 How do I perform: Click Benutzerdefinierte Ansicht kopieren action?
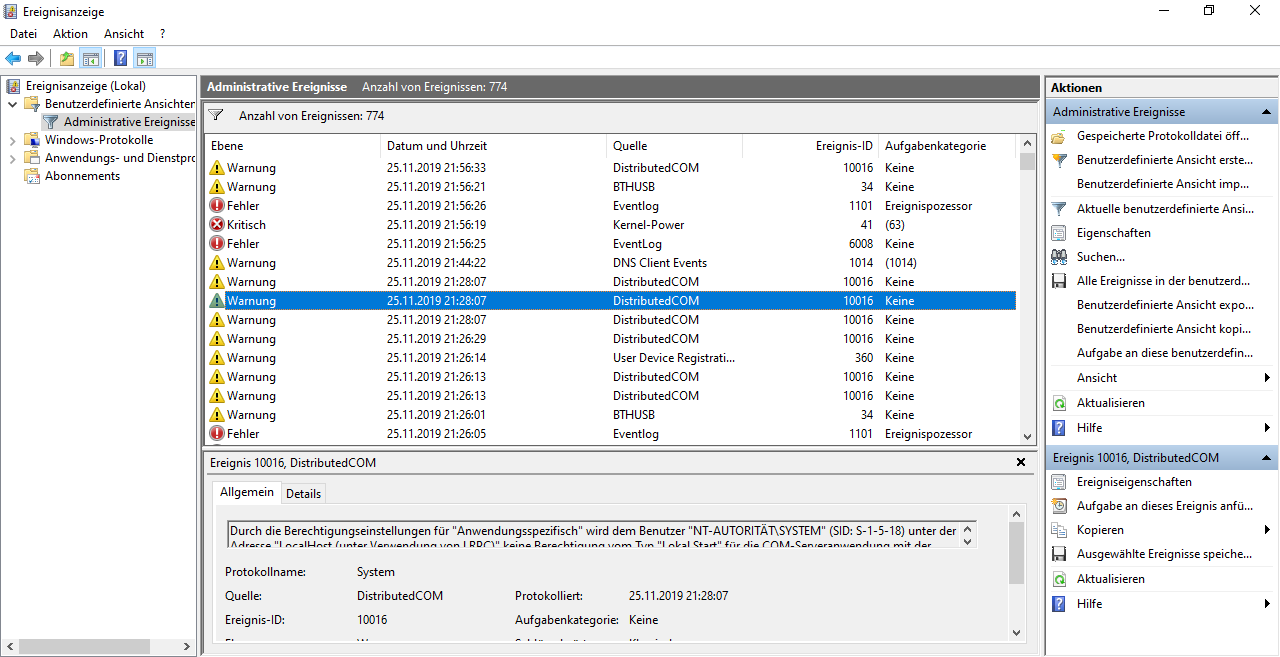[1165, 329]
